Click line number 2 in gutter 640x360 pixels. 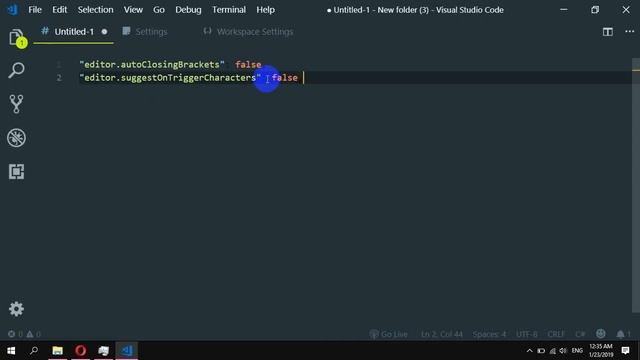pyautogui.click(x=59, y=78)
